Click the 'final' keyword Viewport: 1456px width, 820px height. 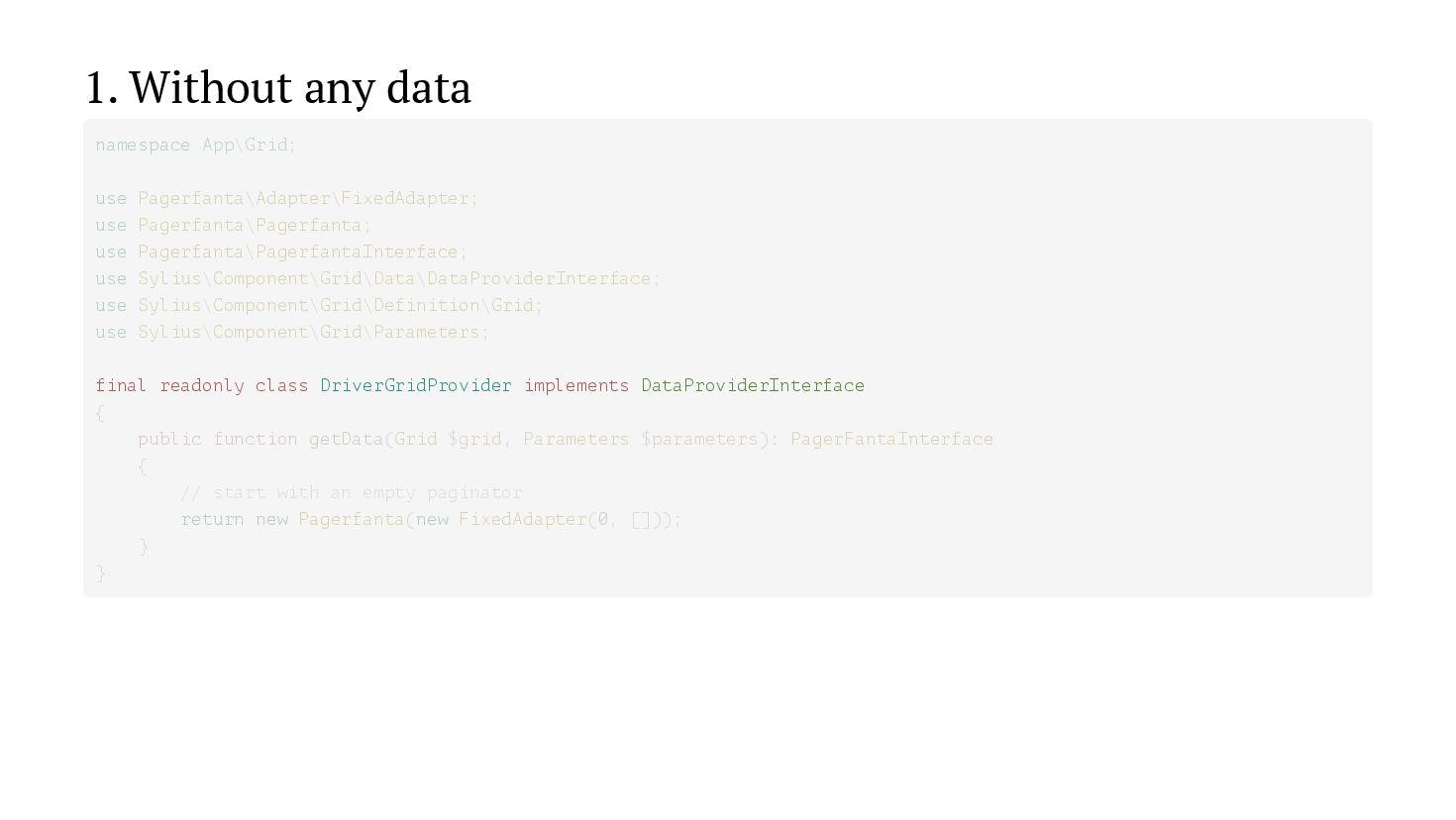click(x=121, y=386)
